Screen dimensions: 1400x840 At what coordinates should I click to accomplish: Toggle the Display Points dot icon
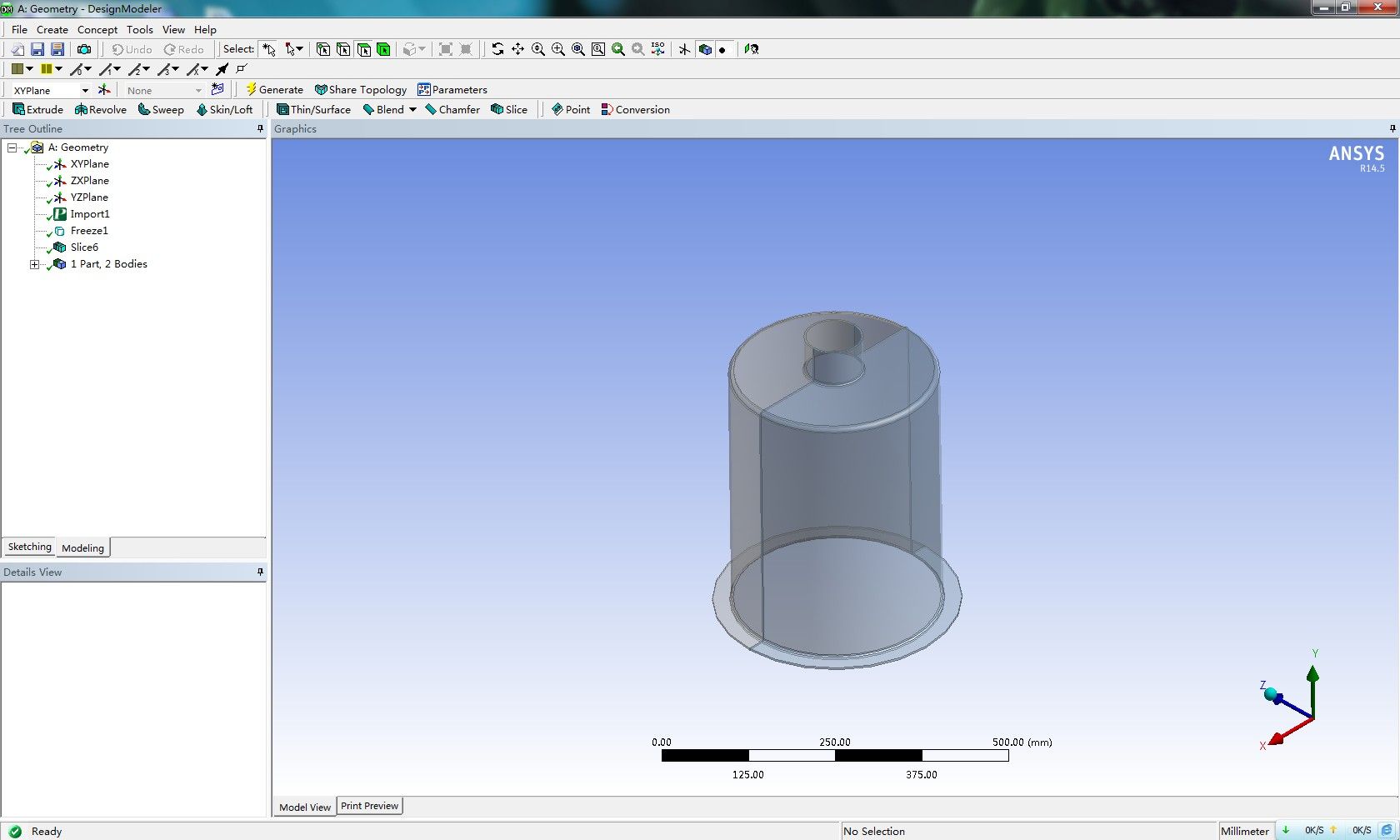click(x=722, y=49)
